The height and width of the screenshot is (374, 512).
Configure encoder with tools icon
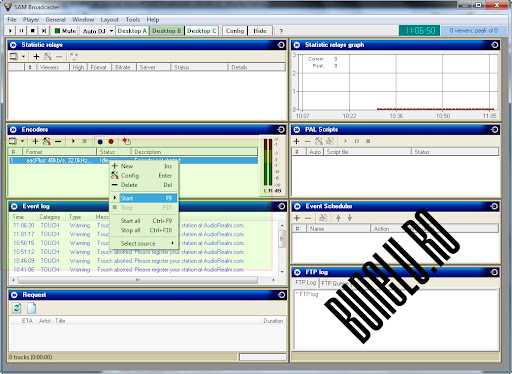[47, 141]
